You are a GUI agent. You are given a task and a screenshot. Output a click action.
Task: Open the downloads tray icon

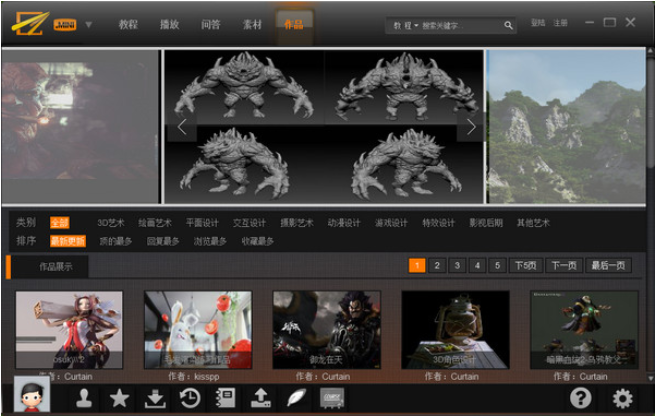pyautogui.click(x=155, y=398)
